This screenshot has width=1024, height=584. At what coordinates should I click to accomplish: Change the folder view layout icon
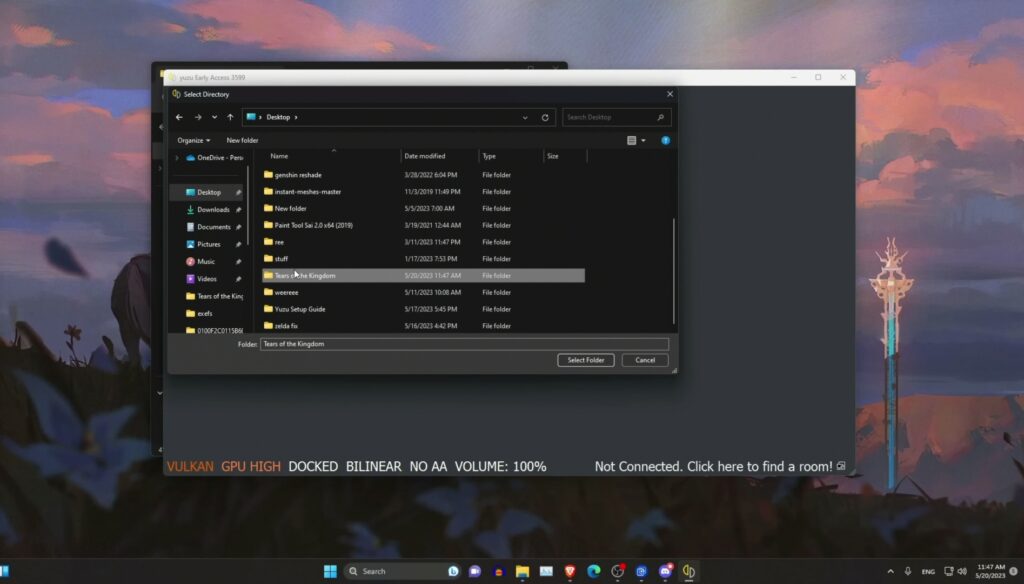pyautogui.click(x=632, y=140)
